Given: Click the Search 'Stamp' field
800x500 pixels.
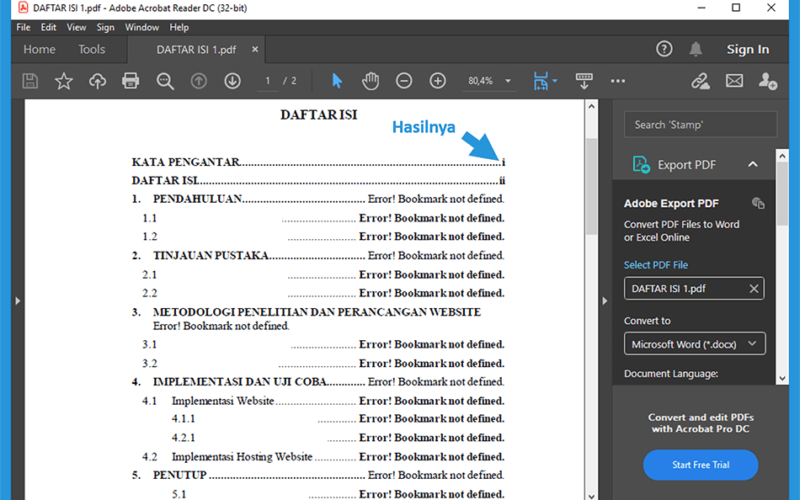Looking at the screenshot, I should click(701, 124).
